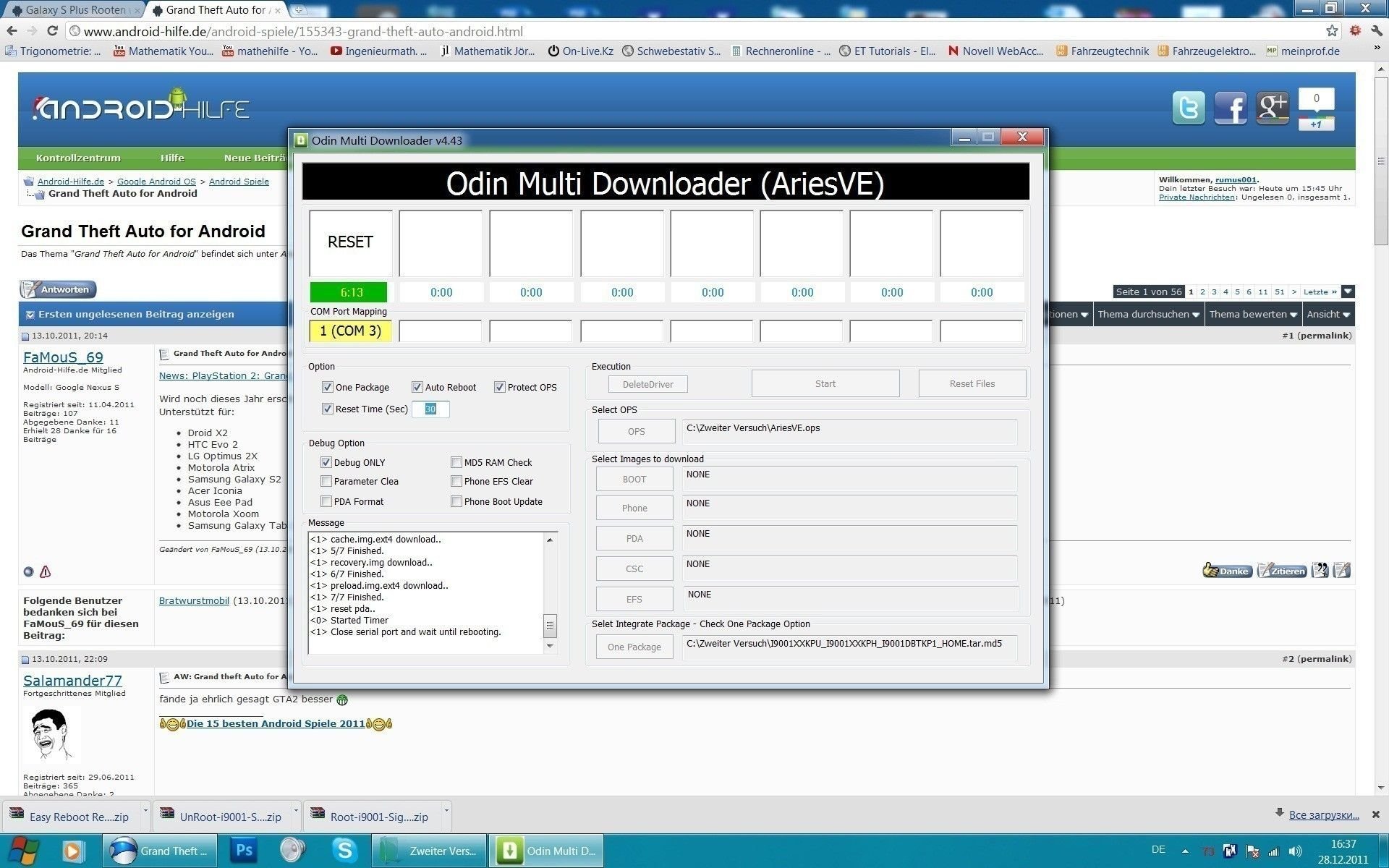1389x868 pixels.
Task: Open Root-i9001-Sig download item menu arrow
Action: click(x=446, y=811)
